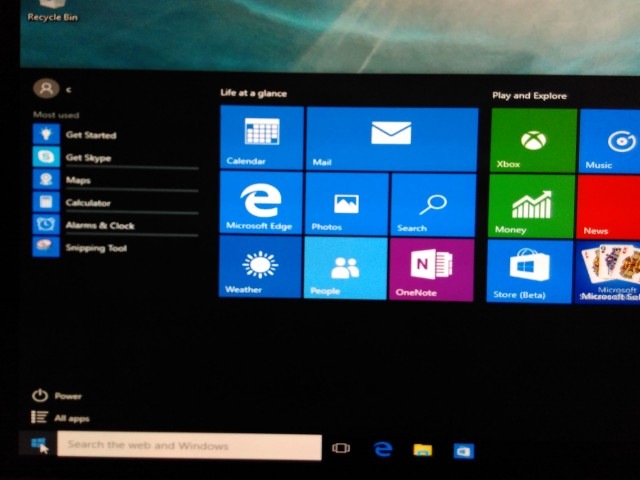640x480 pixels.
Task: Launch the Microsoft Edge tile
Action: (261, 202)
